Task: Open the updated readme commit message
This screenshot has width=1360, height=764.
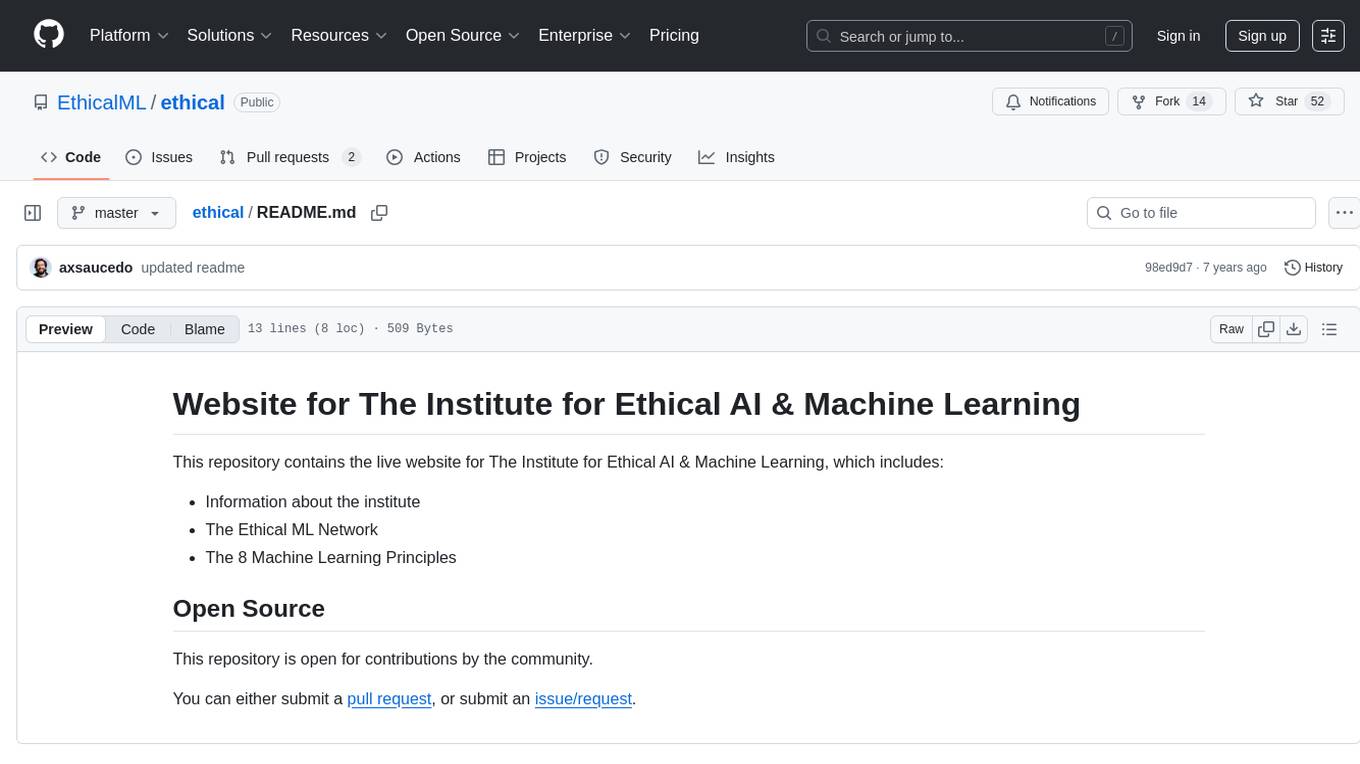Action: (x=193, y=267)
